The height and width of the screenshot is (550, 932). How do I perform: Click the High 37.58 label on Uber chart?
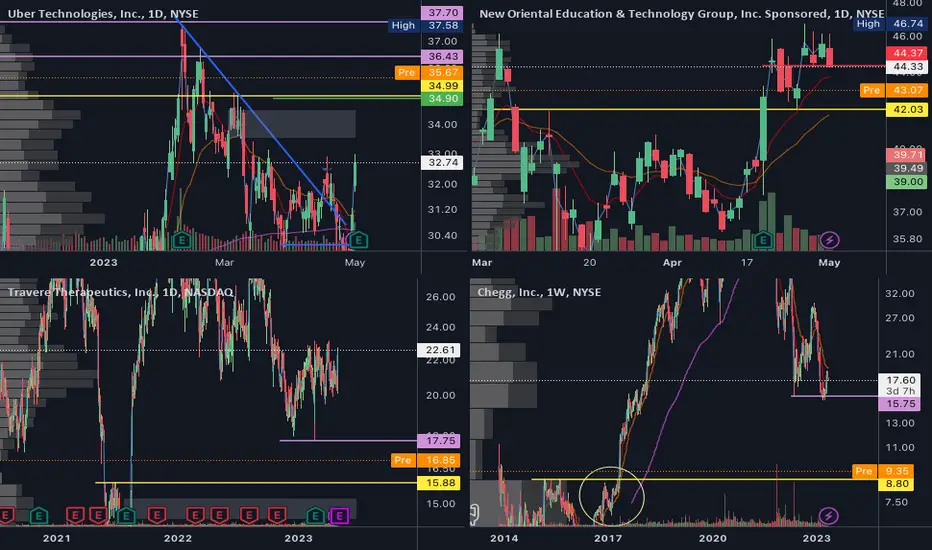(426, 26)
